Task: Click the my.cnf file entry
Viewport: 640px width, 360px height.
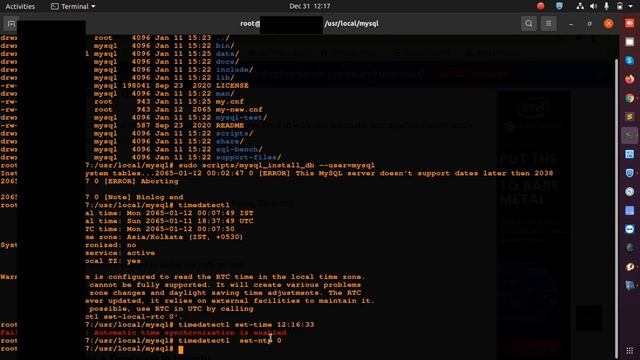Action: coord(230,102)
